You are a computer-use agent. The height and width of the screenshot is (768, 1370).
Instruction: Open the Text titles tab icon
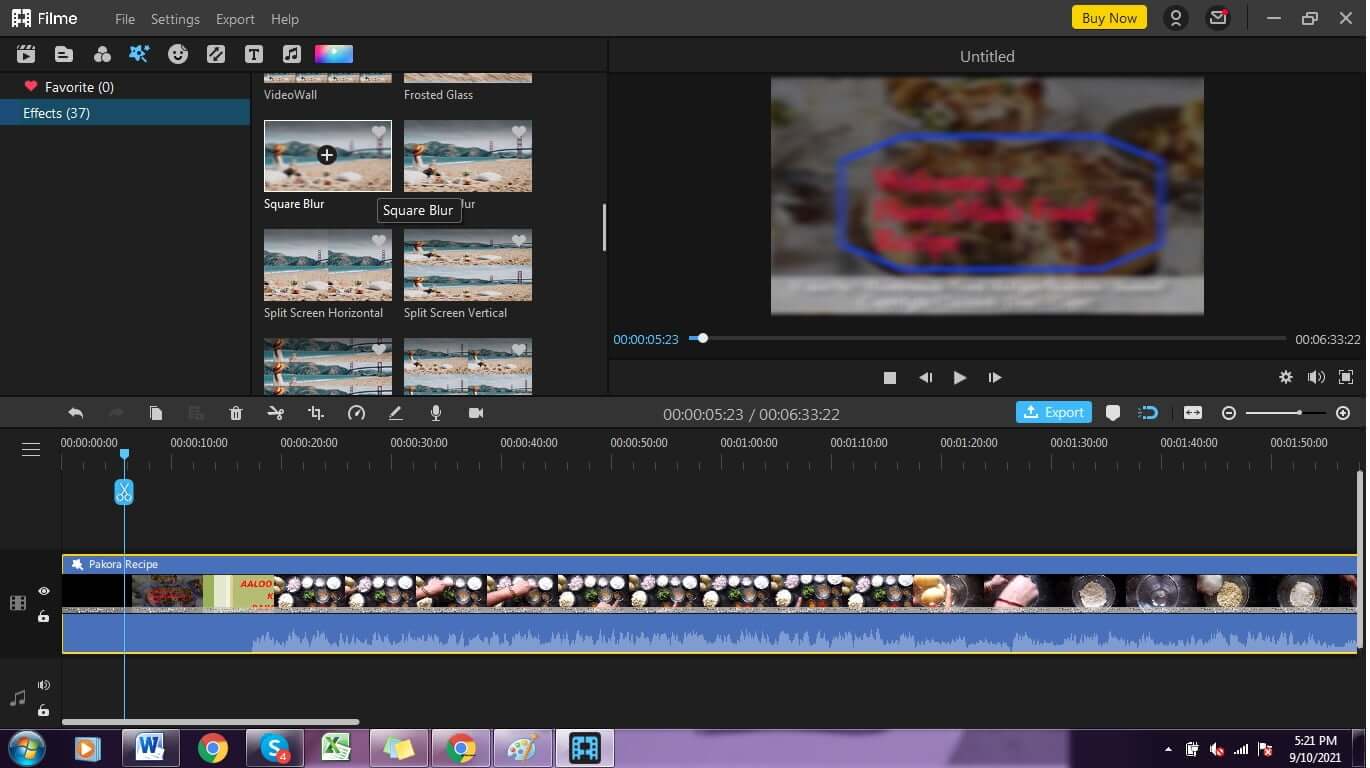[254, 54]
